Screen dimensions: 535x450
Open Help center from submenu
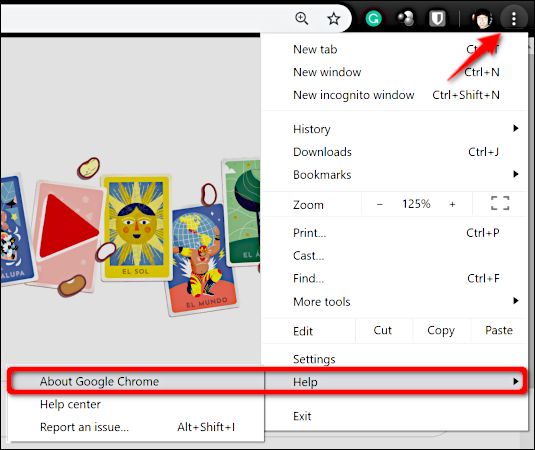pos(136,404)
